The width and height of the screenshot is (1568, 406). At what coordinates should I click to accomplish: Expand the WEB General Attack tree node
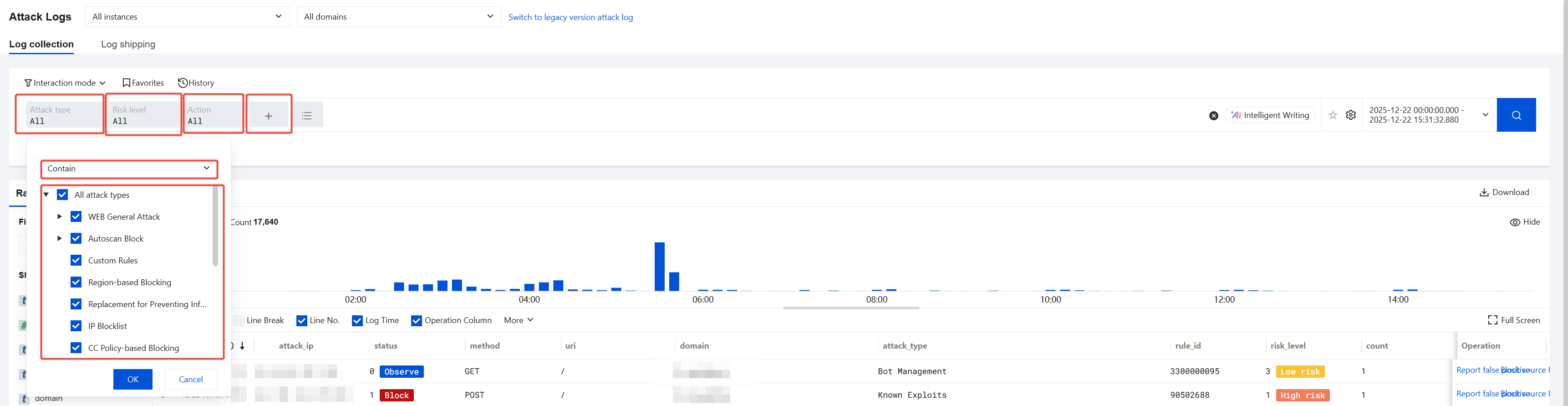(60, 216)
